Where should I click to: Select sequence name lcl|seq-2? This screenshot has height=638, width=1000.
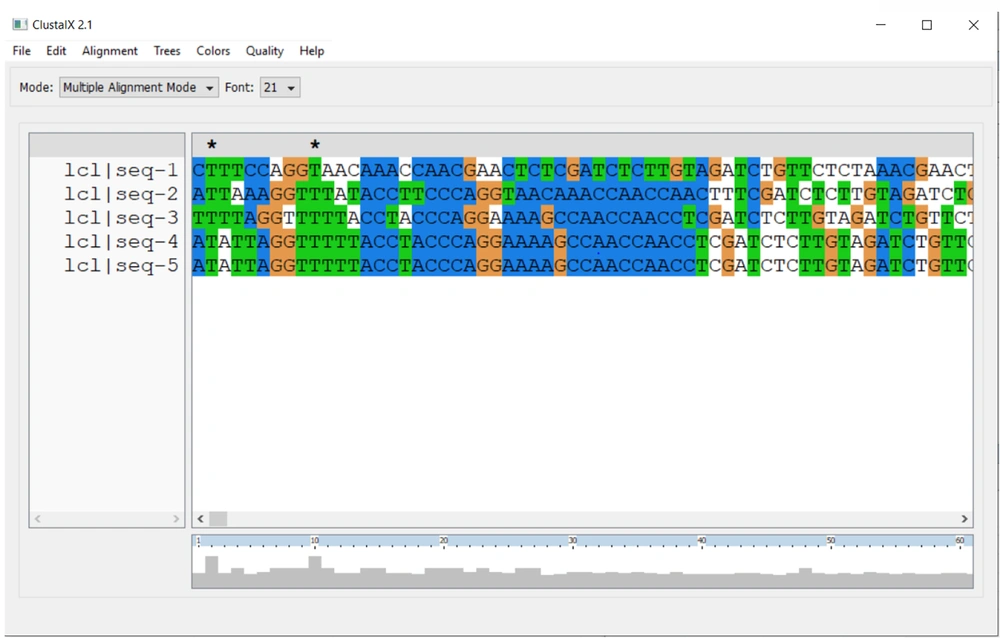(x=121, y=194)
